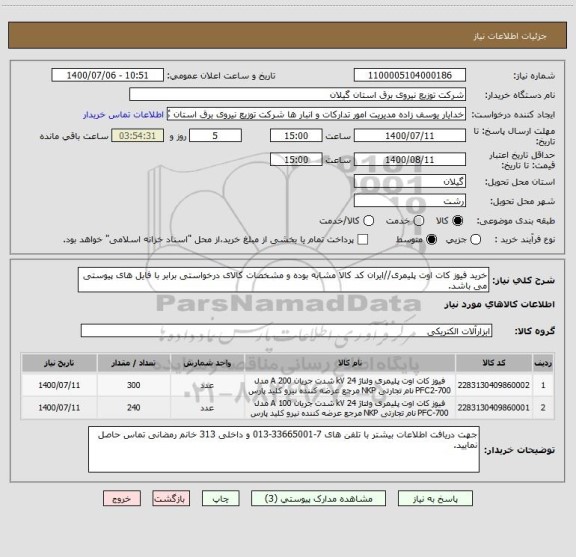
Task: Click the بازگشت back button
Action: (171, 499)
